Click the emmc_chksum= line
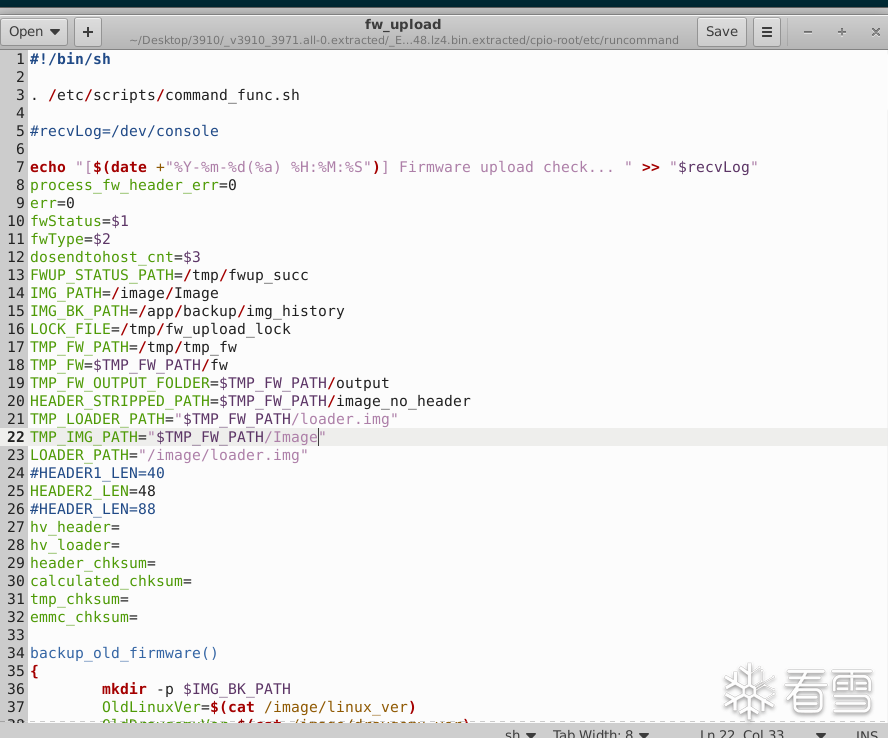The image size is (888, 738). (x=84, y=617)
